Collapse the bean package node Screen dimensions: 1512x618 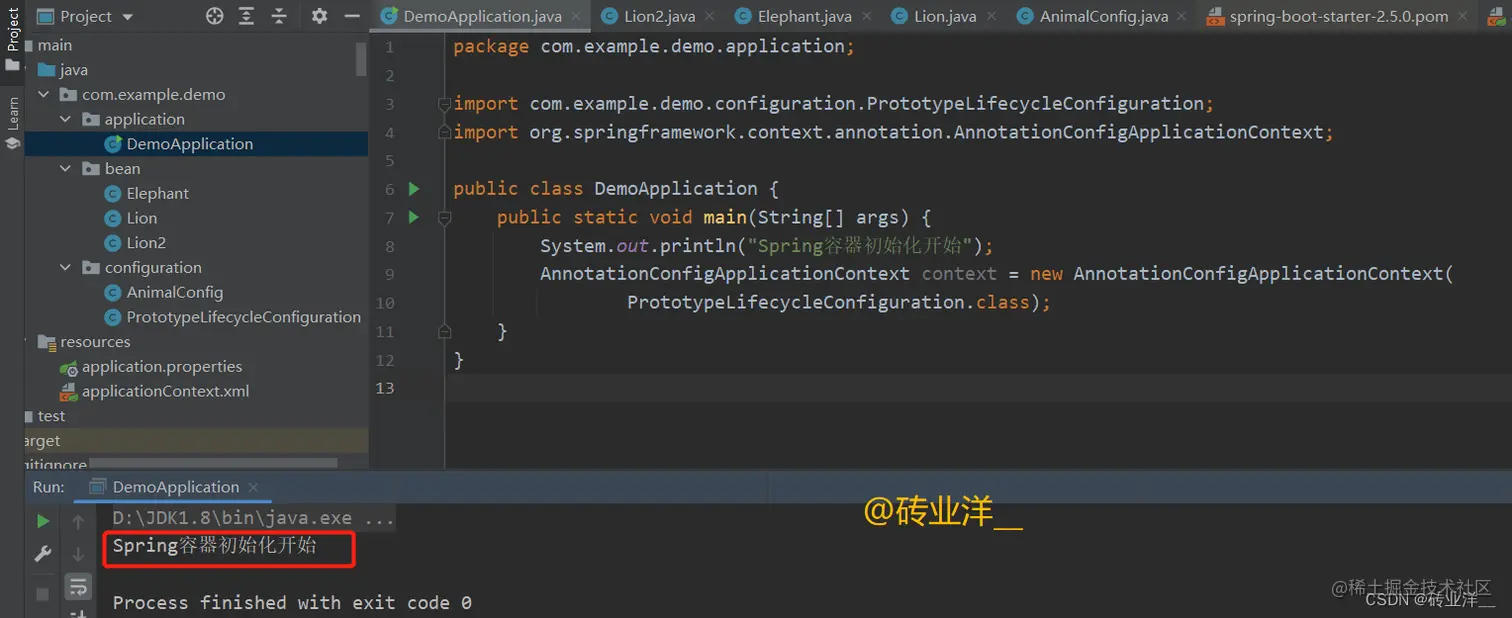(66, 169)
